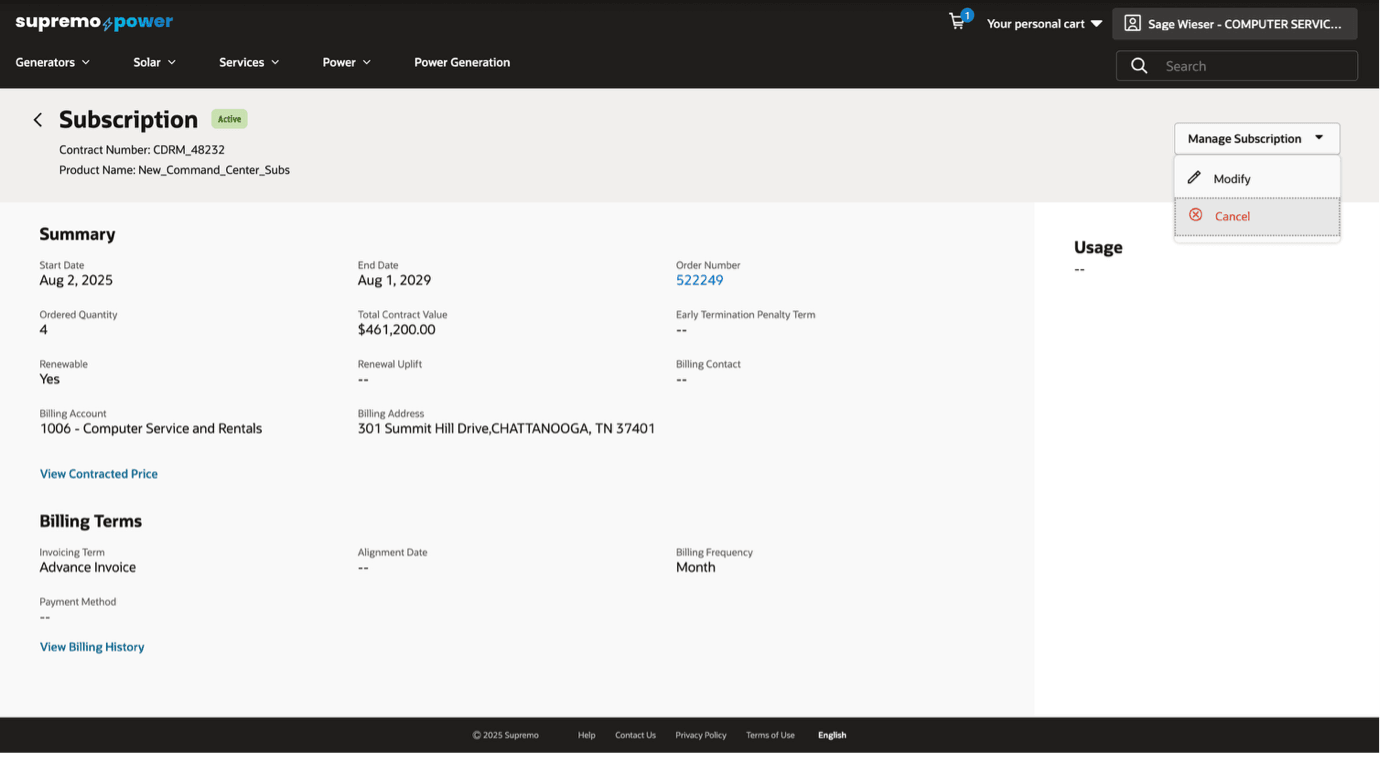
Task: Click billing address 301 Summit Hill Drive
Action: pos(508,429)
